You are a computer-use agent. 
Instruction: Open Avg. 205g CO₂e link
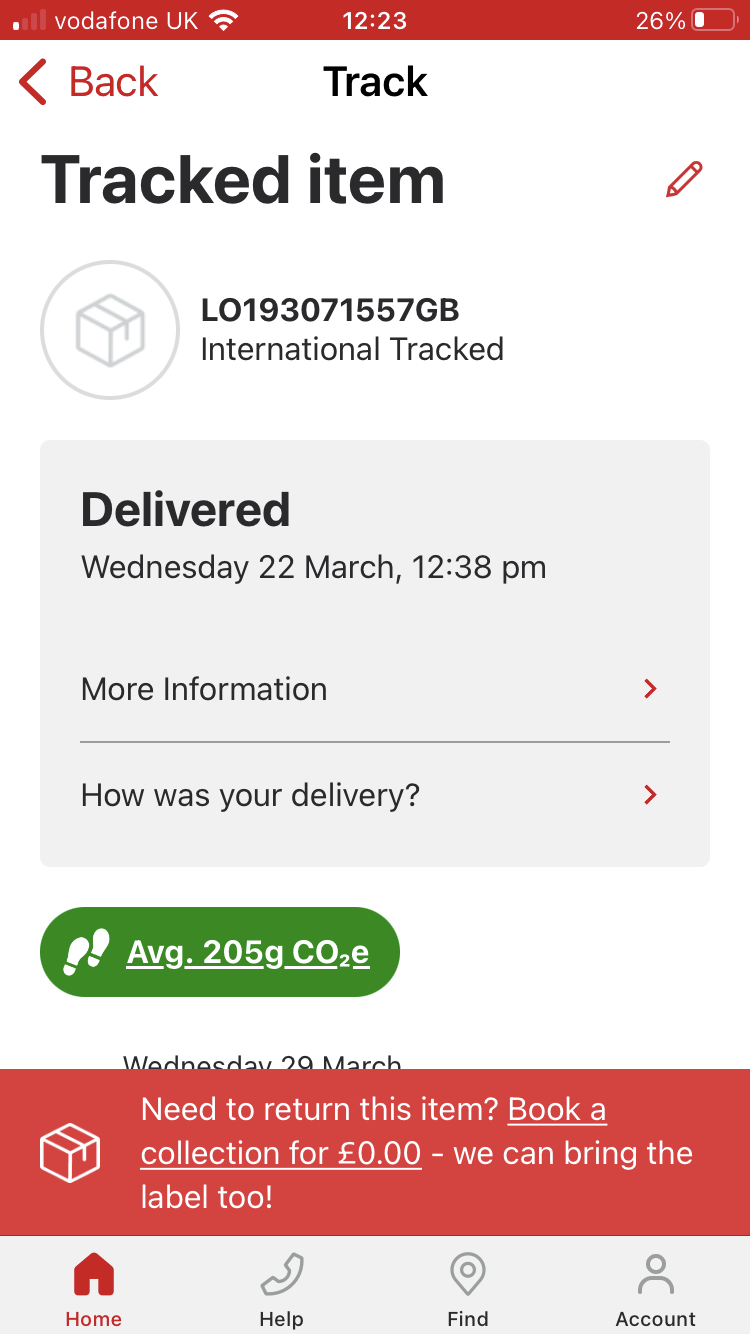248,953
